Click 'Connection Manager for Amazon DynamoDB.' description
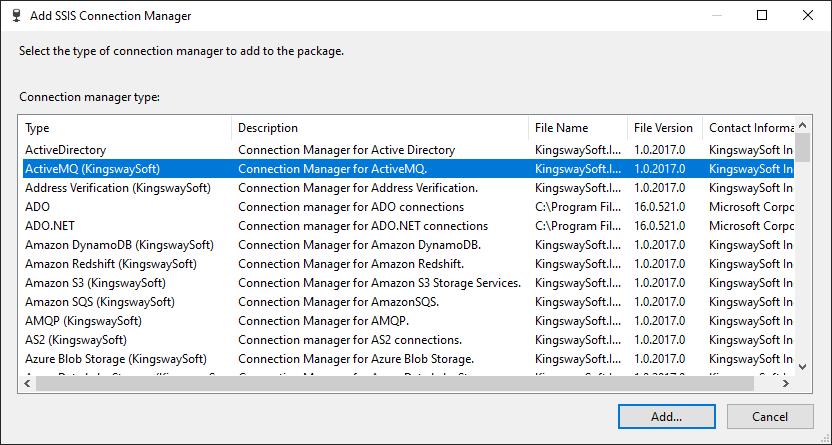This screenshot has width=832, height=445. coord(360,245)
